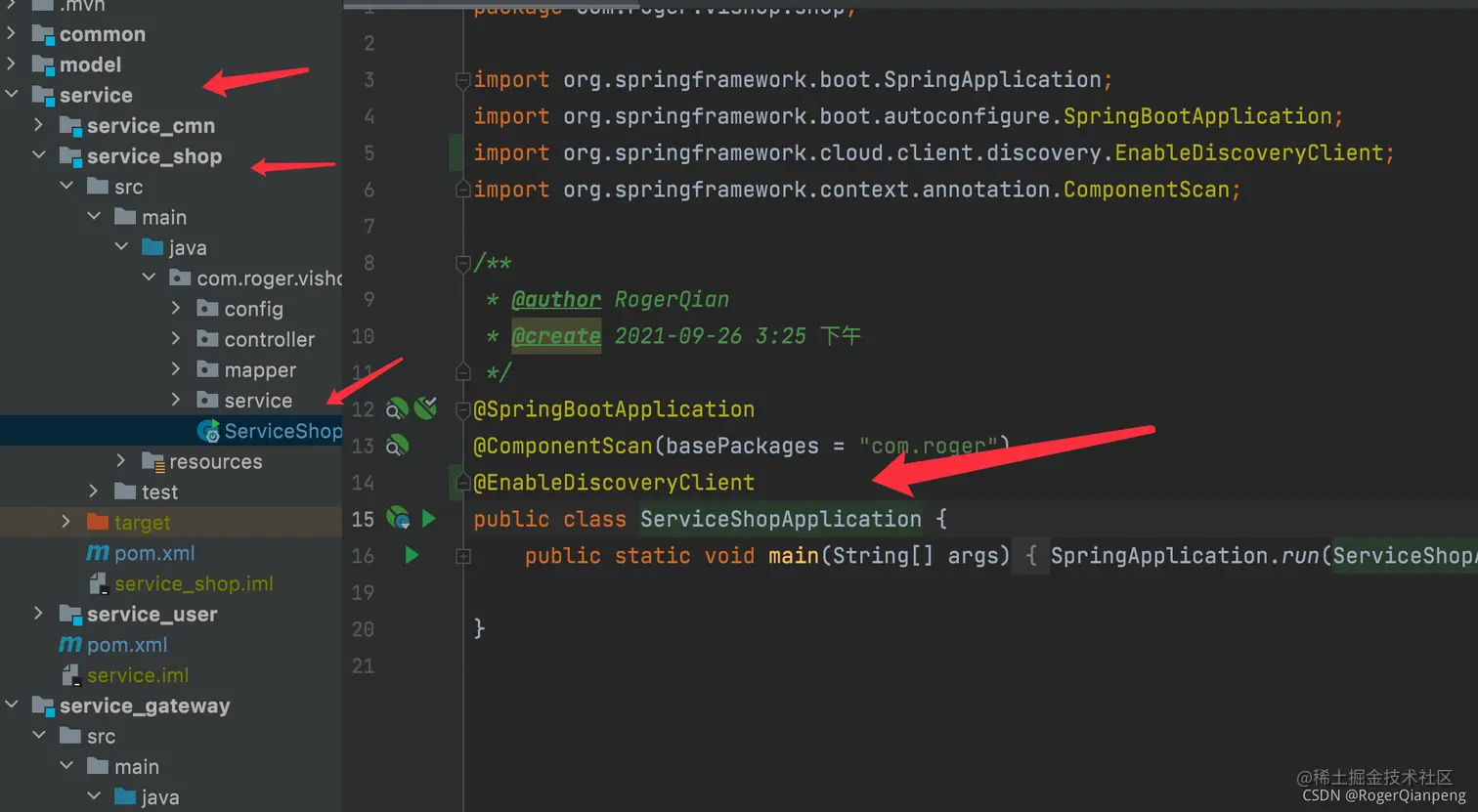
Task: Expand the mapper package node
Action: [x=176, y=369]
